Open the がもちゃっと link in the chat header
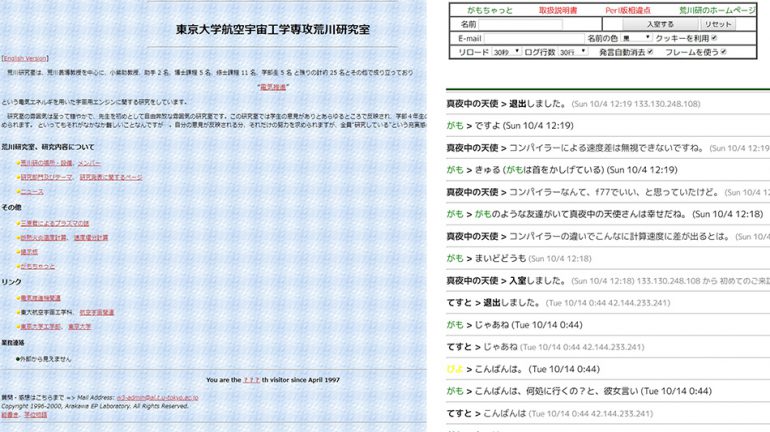This screenshot has height=432, width=770. (490, 10)
